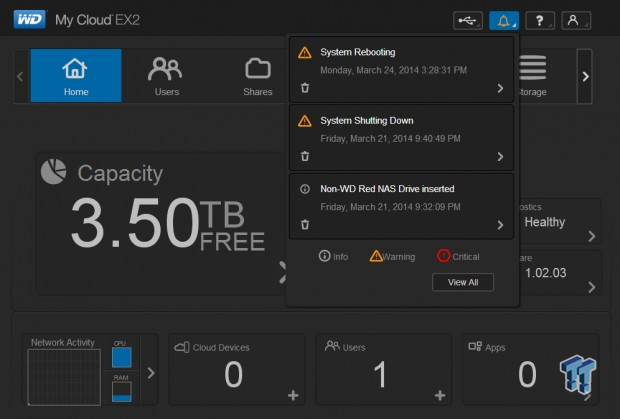This screenshot has height=419, width=620.
Task: Add a user with plus icon
Action: click(x=440, y=395)
